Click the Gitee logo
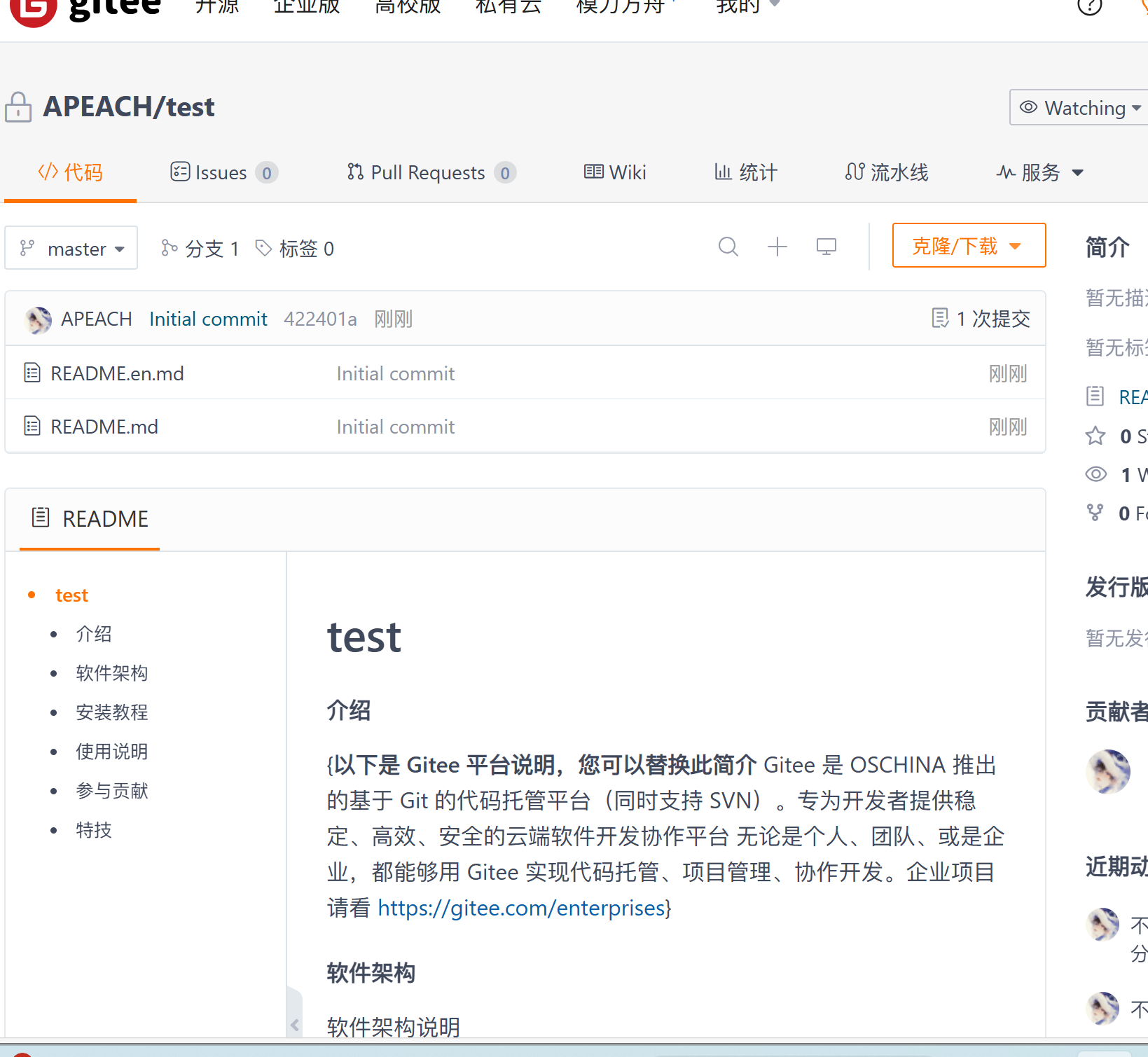The width and height of the screenshot is (1148, 1057). coord(85,10)
